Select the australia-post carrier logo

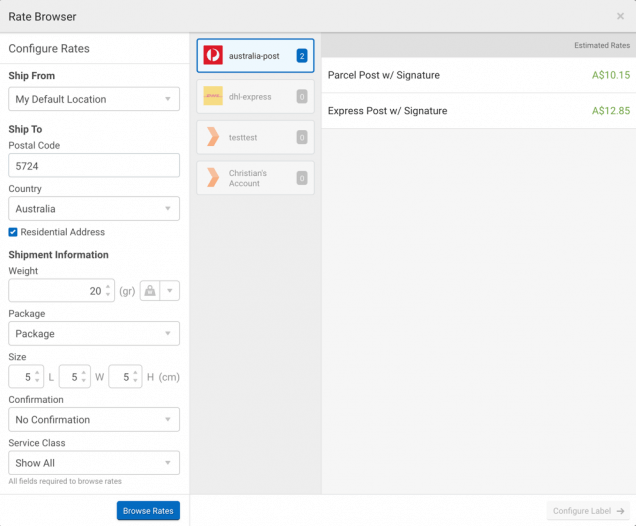point(213,55)
